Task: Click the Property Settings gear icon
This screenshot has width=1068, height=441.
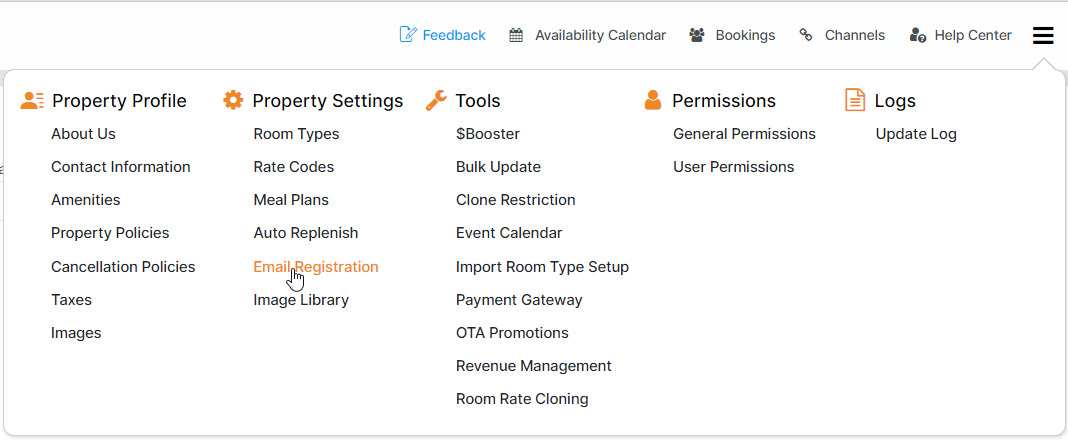Action: pos(233,100)
